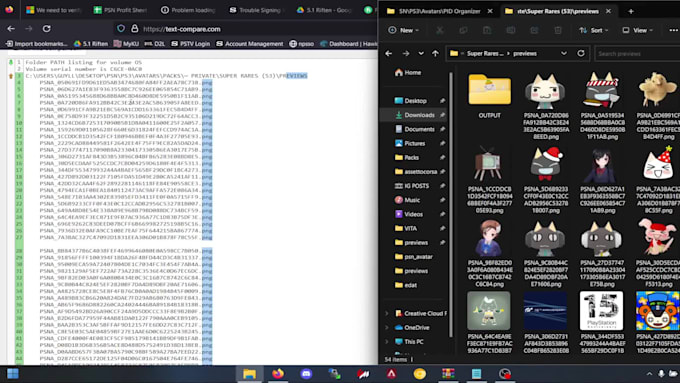Click the tracking protection shield in address bar
Viewport: 680px width, 383px height.
(121, 29)
